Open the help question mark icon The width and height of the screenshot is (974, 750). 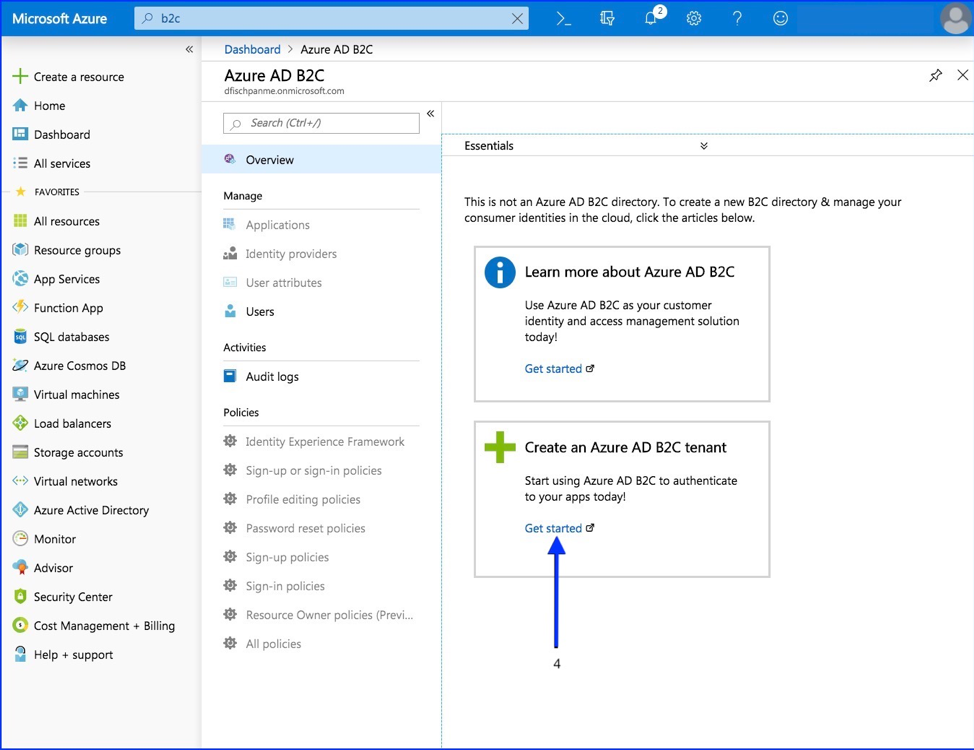click(x=737, y=19)
